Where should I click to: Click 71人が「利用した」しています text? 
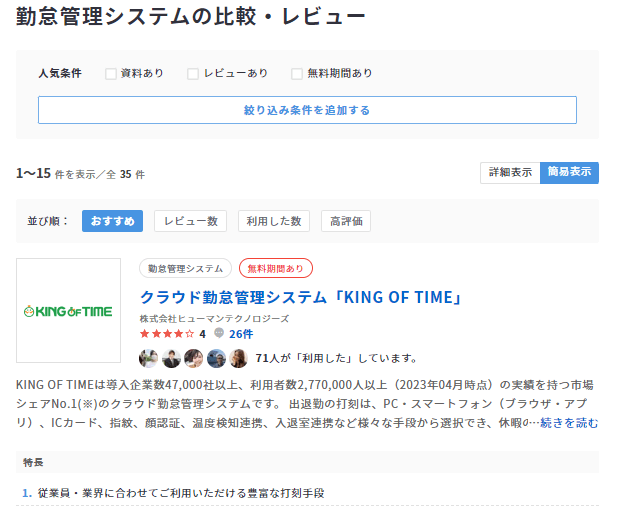pyautogui.click(x=336, y=358)
